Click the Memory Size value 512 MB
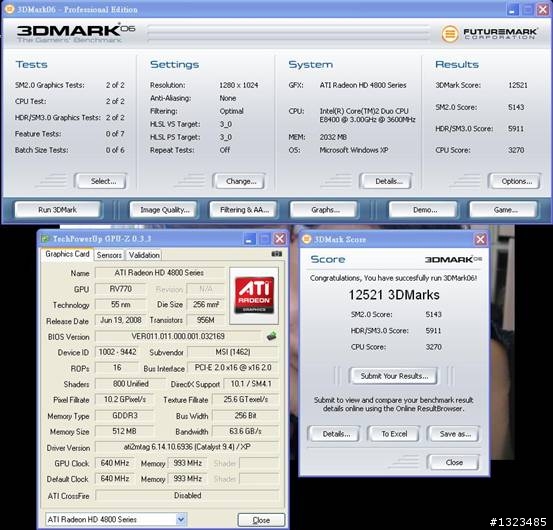Screen dimensions: 553x530 (124, 431)
